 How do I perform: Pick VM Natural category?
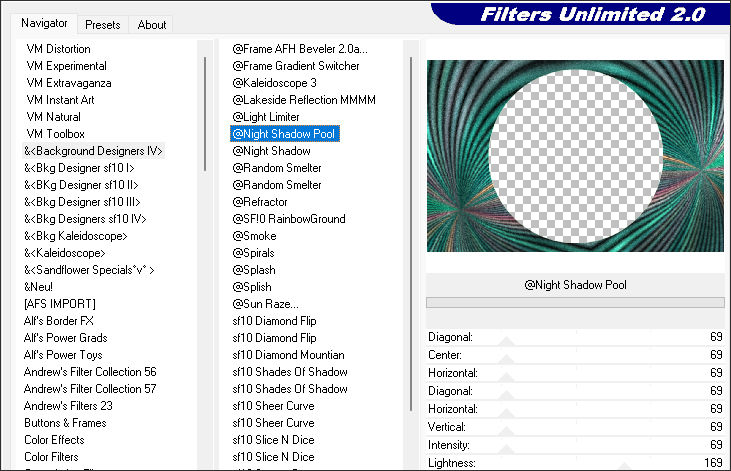pos(54,117)
